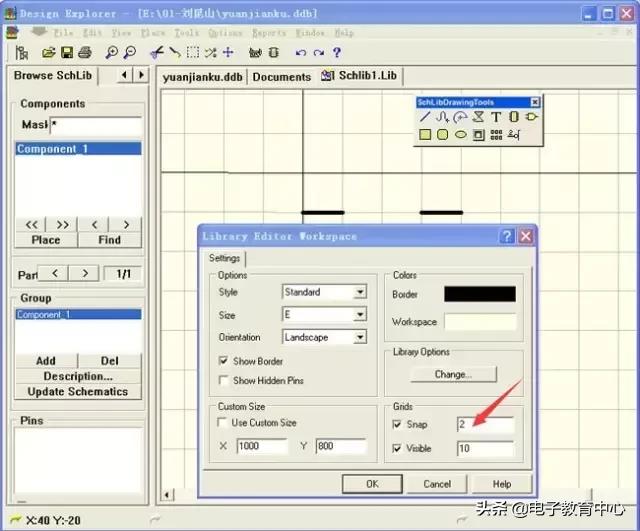Select the rectangle drawing tool
Image resolution: width=640 pixels, height=531 pixels.
pyautogui.click(x=425, y=134)
